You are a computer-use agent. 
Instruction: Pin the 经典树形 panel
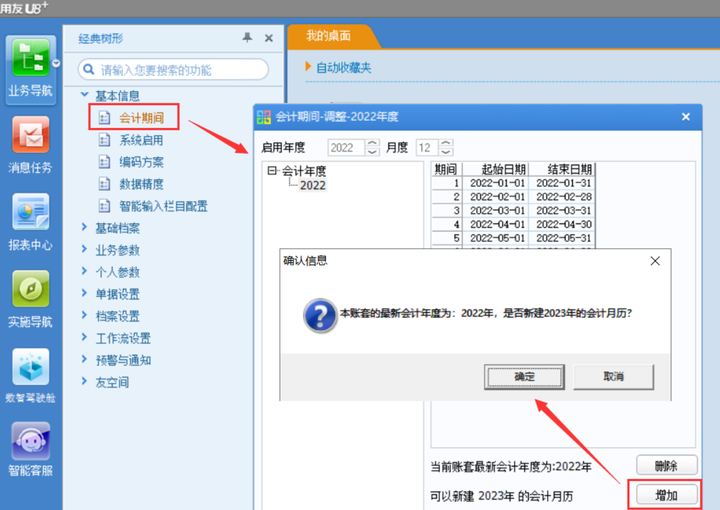pyautogui.click(x=247, y=38)
